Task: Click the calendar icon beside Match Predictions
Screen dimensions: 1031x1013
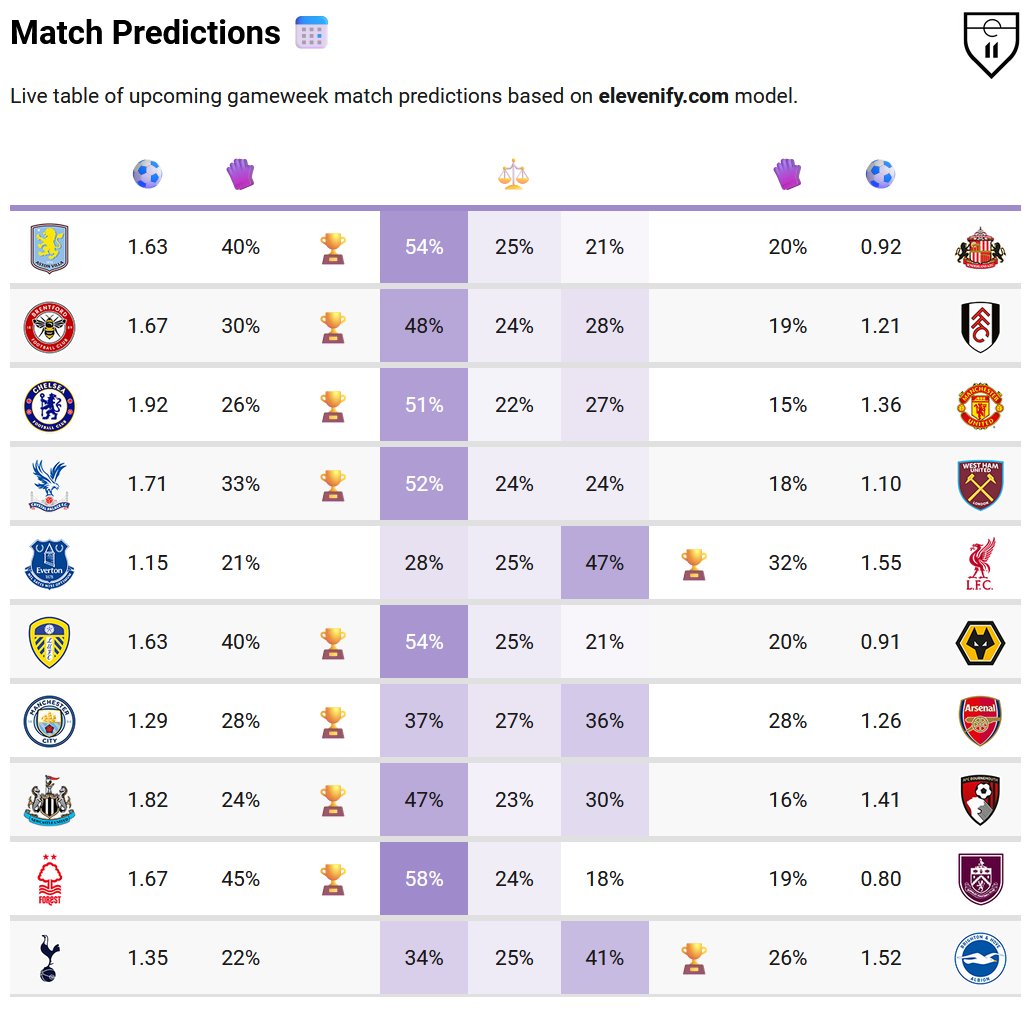Action: click(x=312, y=33)
